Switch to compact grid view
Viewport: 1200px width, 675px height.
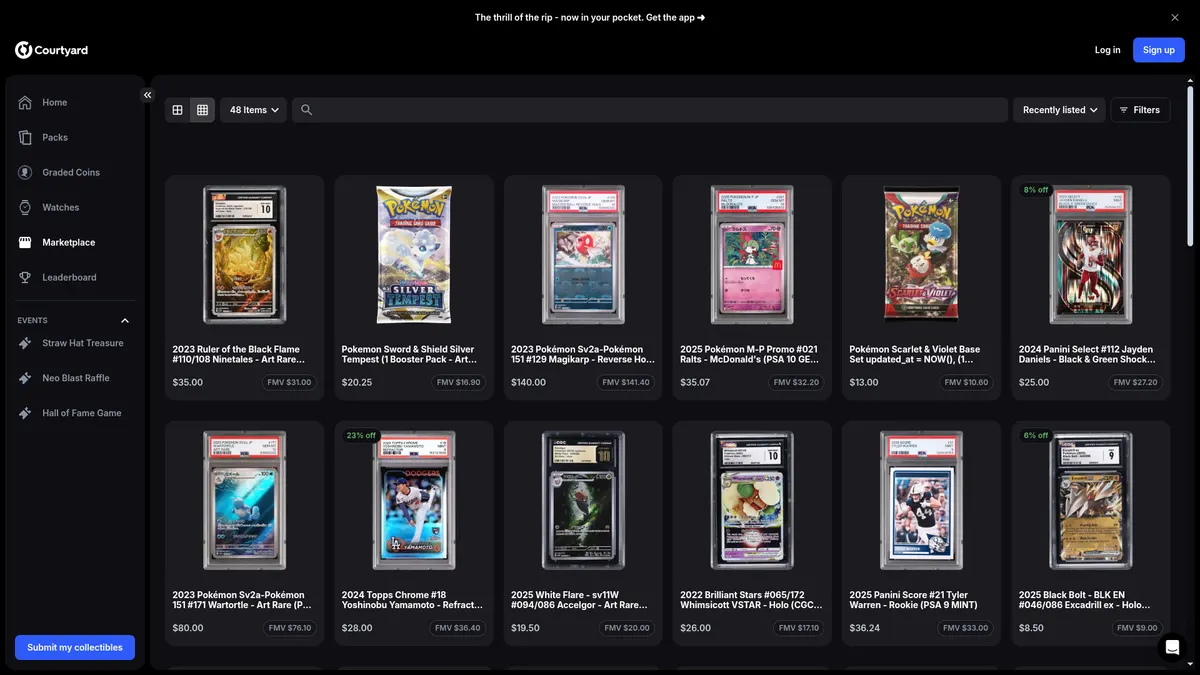pos(202,110)
